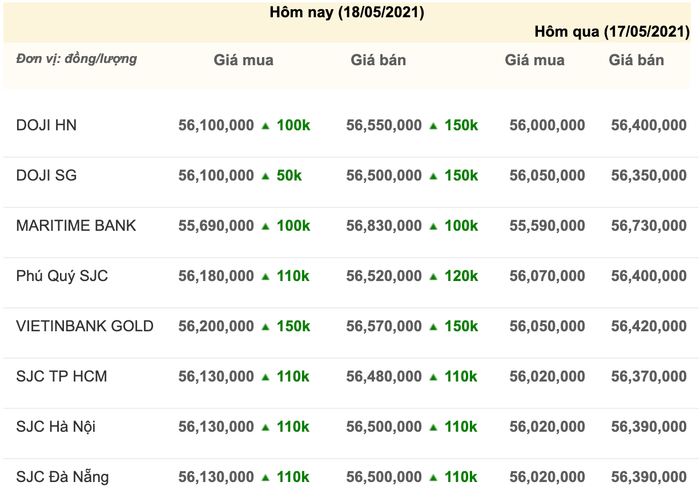The width and height of the screenshot is (700, 497).
Task: Select the "Hôm qua (17/05/2021)" header
Action: pyautogui.click(x=612, y=31)
